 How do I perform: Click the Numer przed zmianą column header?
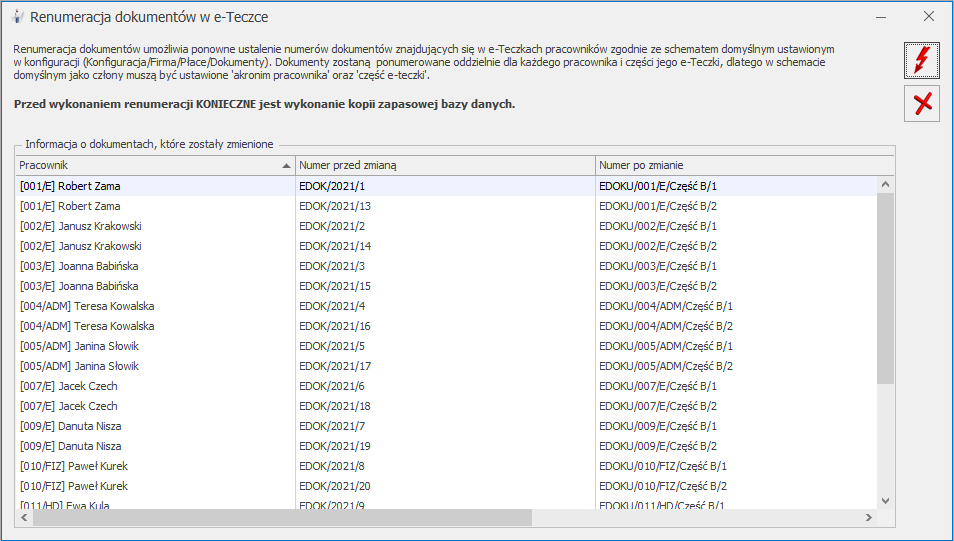[x=444, y=165]
